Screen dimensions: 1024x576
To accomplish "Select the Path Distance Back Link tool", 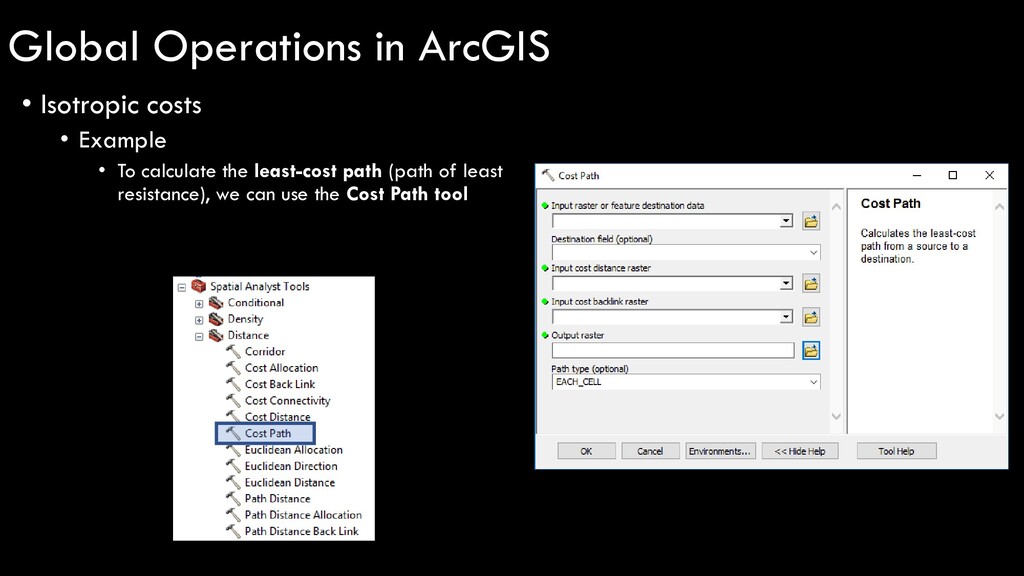I will point(301,531).
